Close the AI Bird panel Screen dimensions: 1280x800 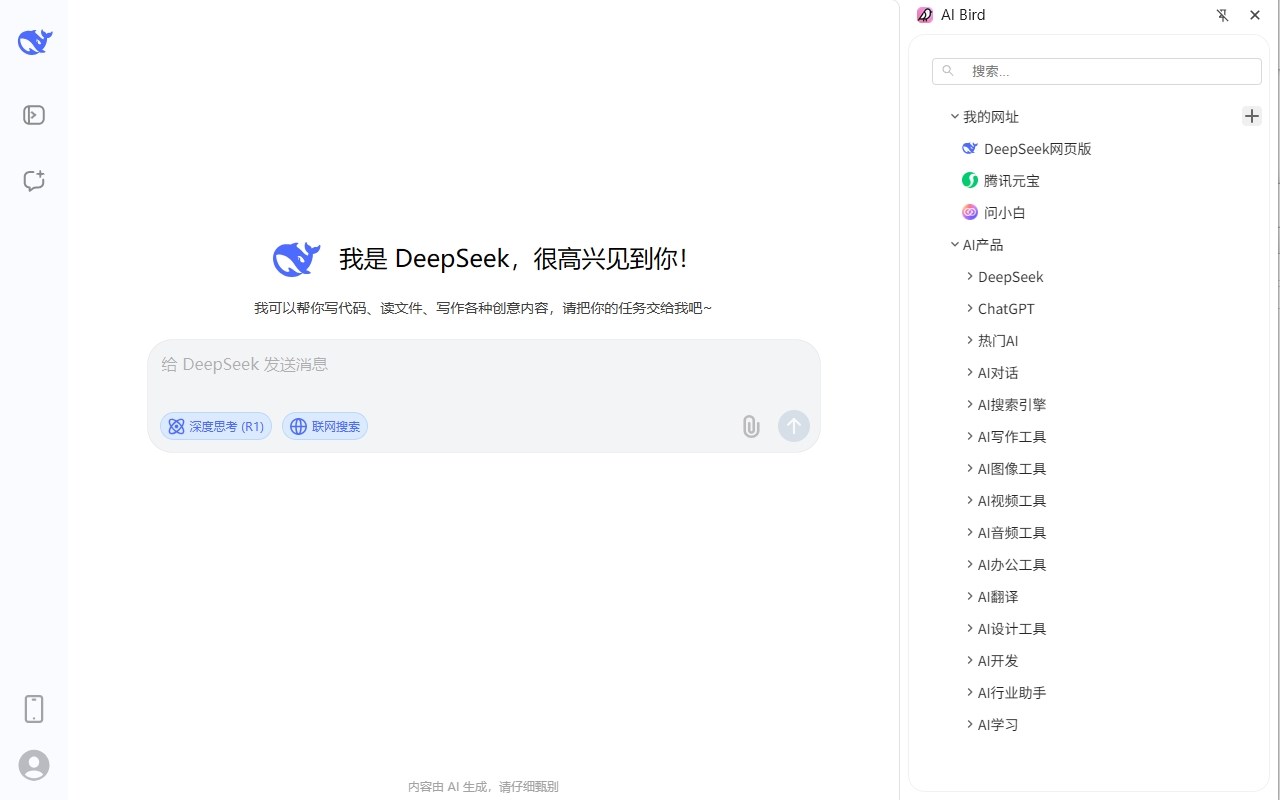click(1255, 15)
